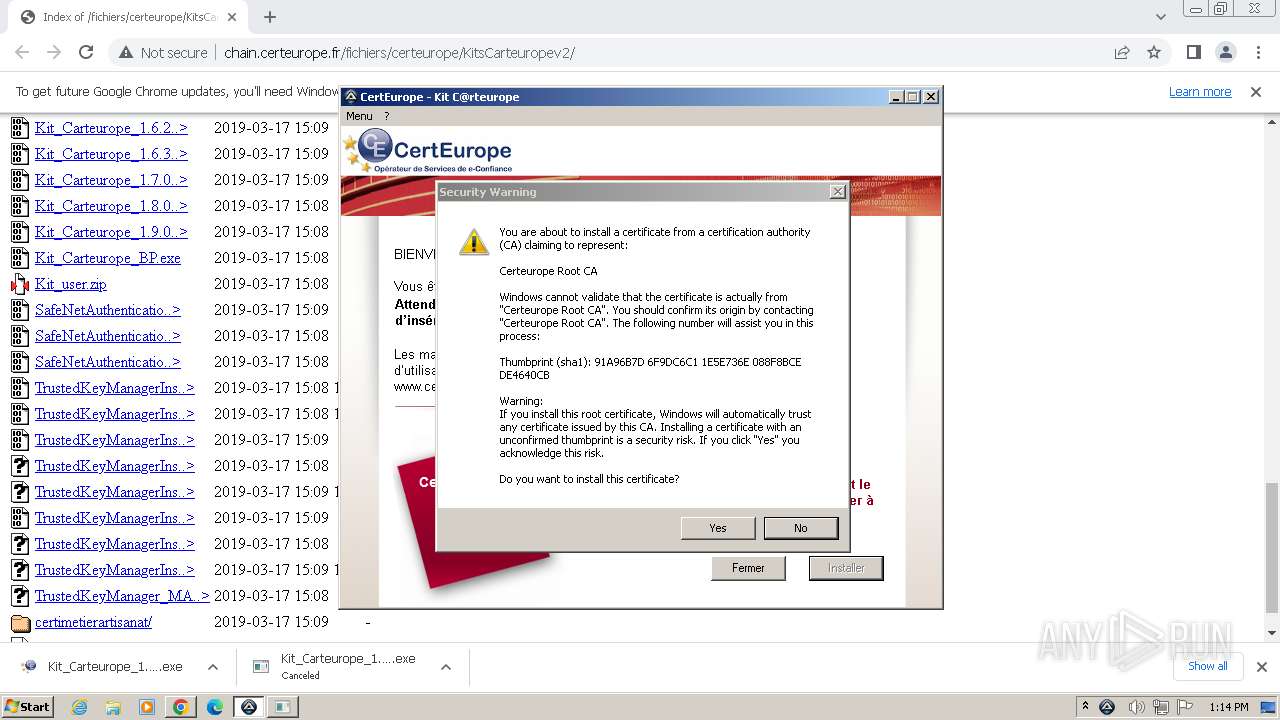This screenshot has height=720, width=1280.
Task: Click the address bar URL
Action: [x=399, y=53]
